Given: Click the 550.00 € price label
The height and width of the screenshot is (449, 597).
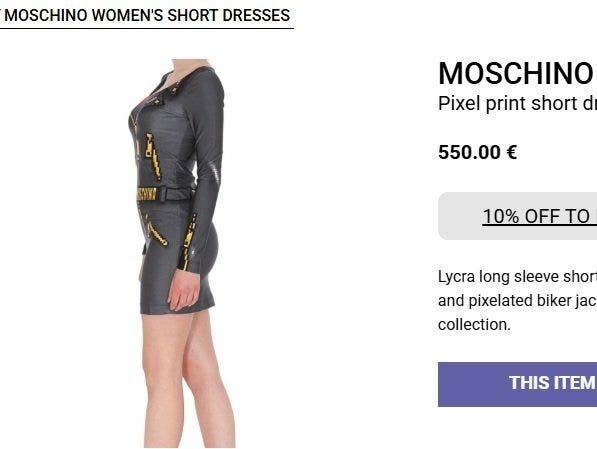Looking at the screenshot, I should pyautogui.click(x=477, y=152).
